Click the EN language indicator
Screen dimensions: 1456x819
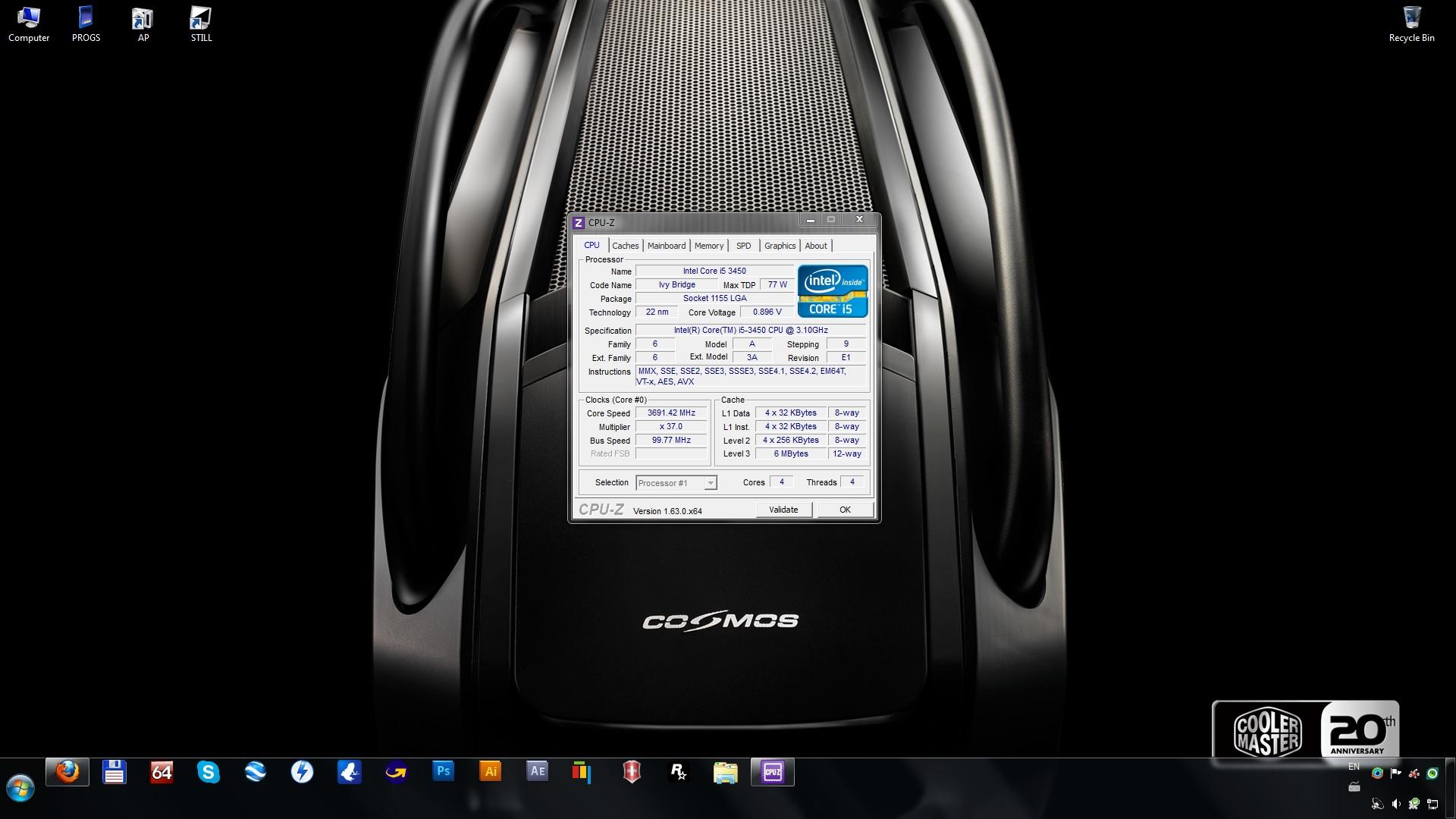pos(1354,767)
